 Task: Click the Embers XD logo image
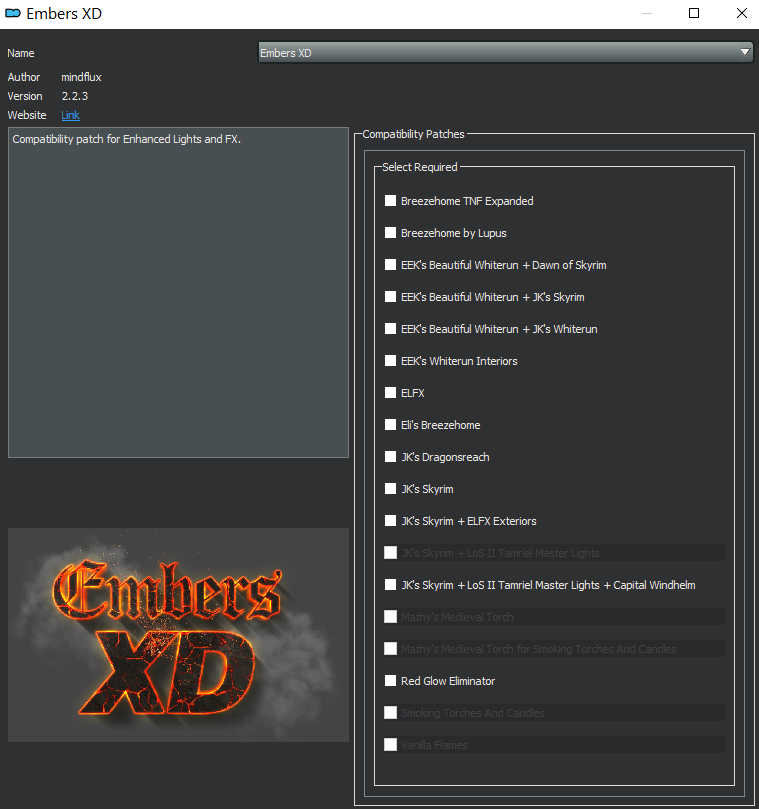coord(179,635)
